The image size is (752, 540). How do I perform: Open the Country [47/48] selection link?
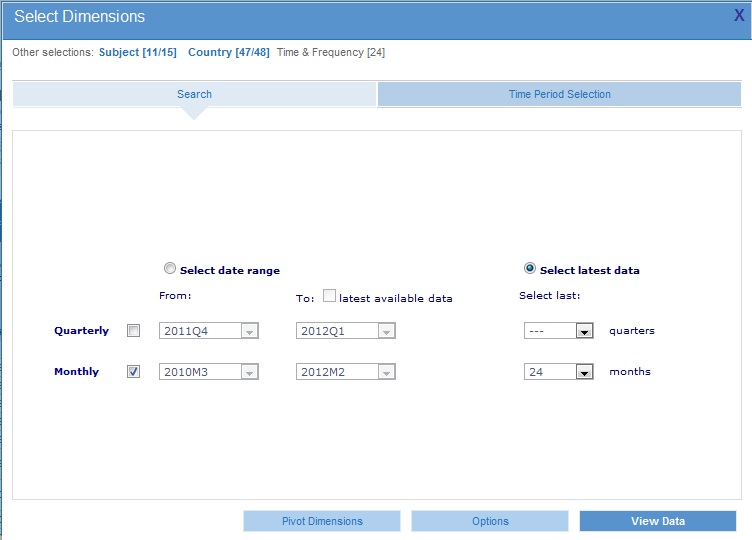pyautogui.click(x=228, y=52)
